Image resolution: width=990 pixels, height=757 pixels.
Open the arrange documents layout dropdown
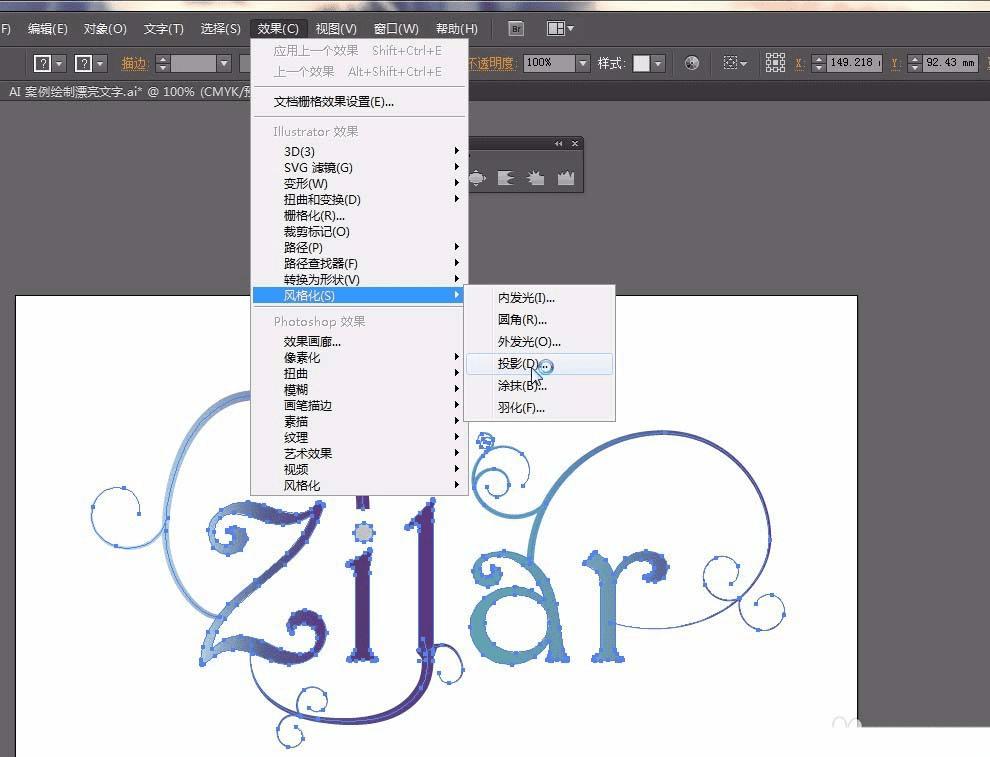(x=560, y=28)
